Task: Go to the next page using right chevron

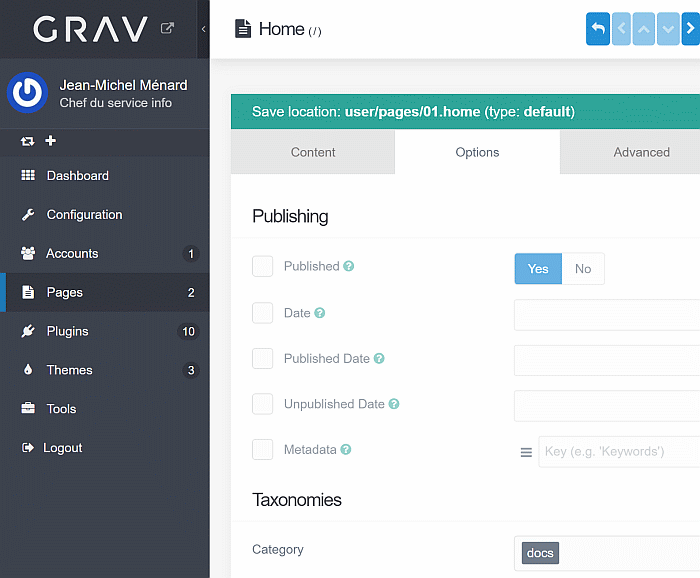Action: tap(689, 29)
